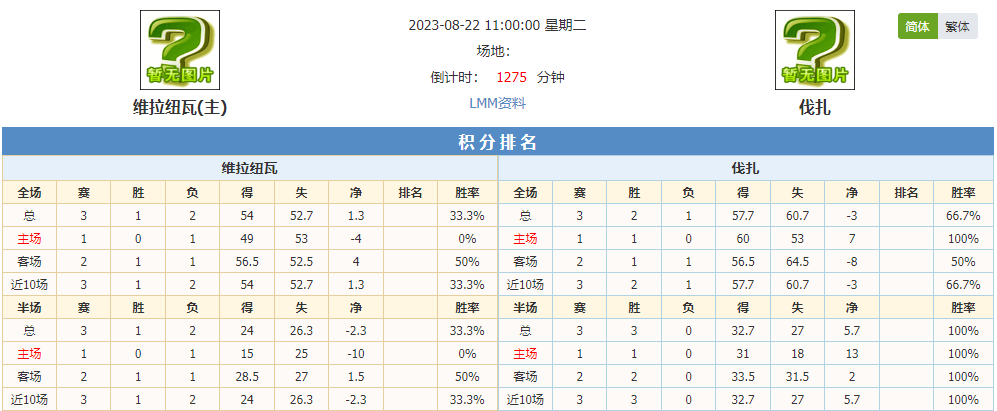Click the 13 net cell for 伐扎
The width and height of the screenshot is (997, 411).
click(851, 354)
